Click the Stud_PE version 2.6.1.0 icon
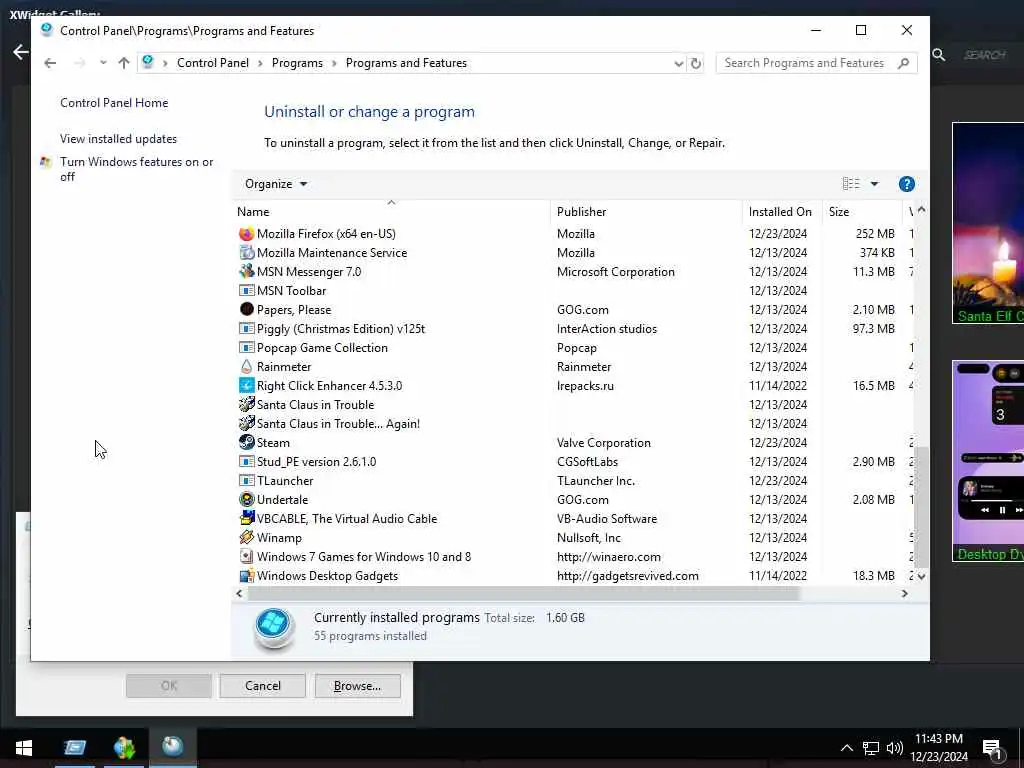 tap(246, 462)
